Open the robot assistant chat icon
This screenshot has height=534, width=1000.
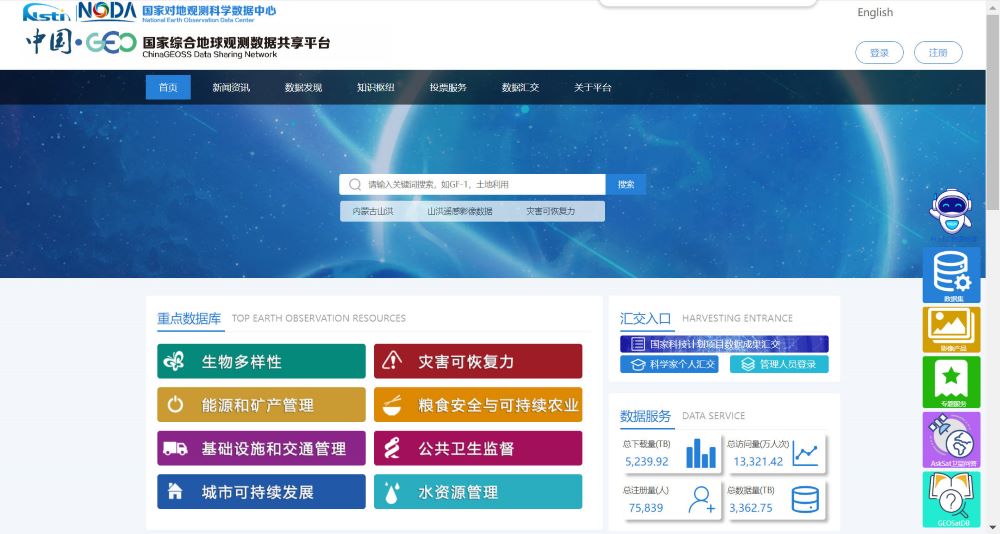coord(950,212)
